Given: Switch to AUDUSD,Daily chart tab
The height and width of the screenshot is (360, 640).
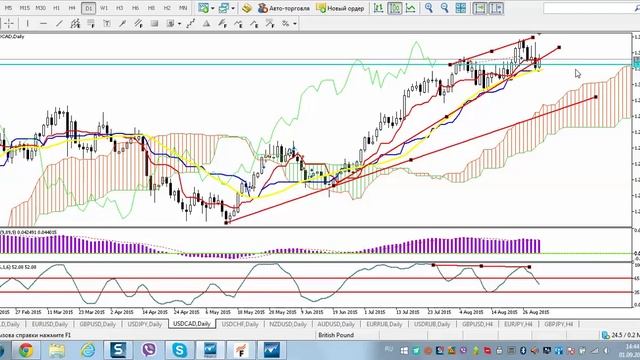Looking at the screenshot, I should click(x=336, y=324).
